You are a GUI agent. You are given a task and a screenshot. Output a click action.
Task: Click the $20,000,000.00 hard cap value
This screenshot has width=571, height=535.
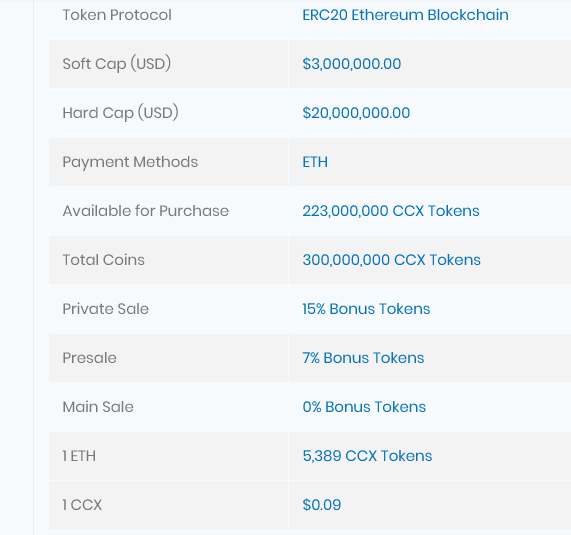pyautogui.click(x=356, y=113)
